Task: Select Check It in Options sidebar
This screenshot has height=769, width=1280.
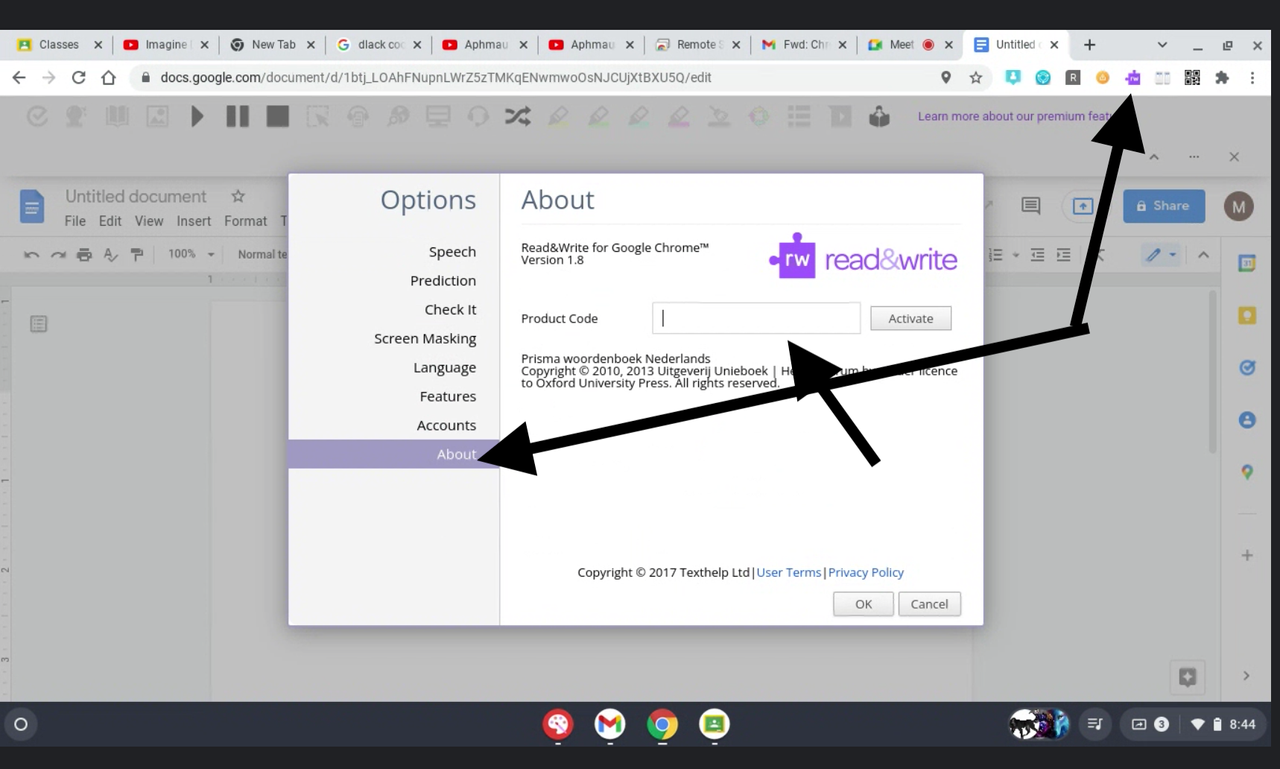Action: (x=450, y=310)
